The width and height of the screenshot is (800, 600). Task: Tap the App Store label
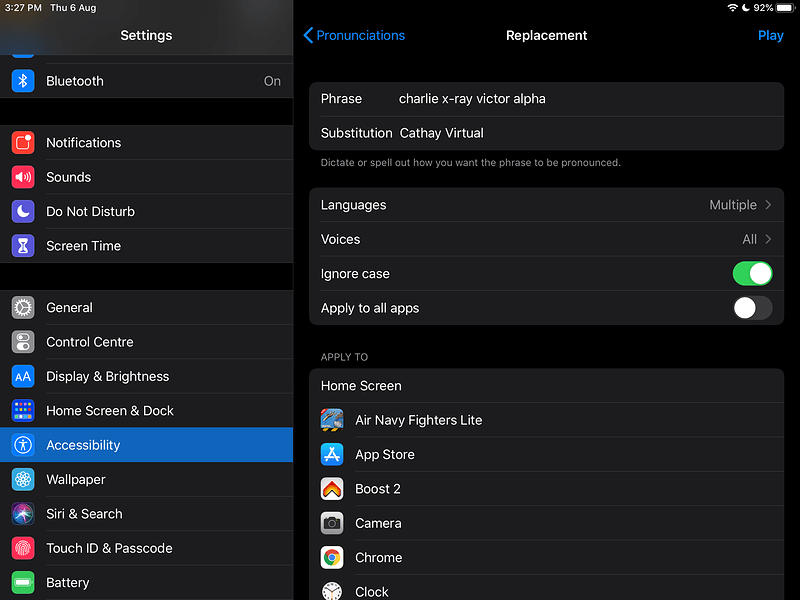click(385, 455)
